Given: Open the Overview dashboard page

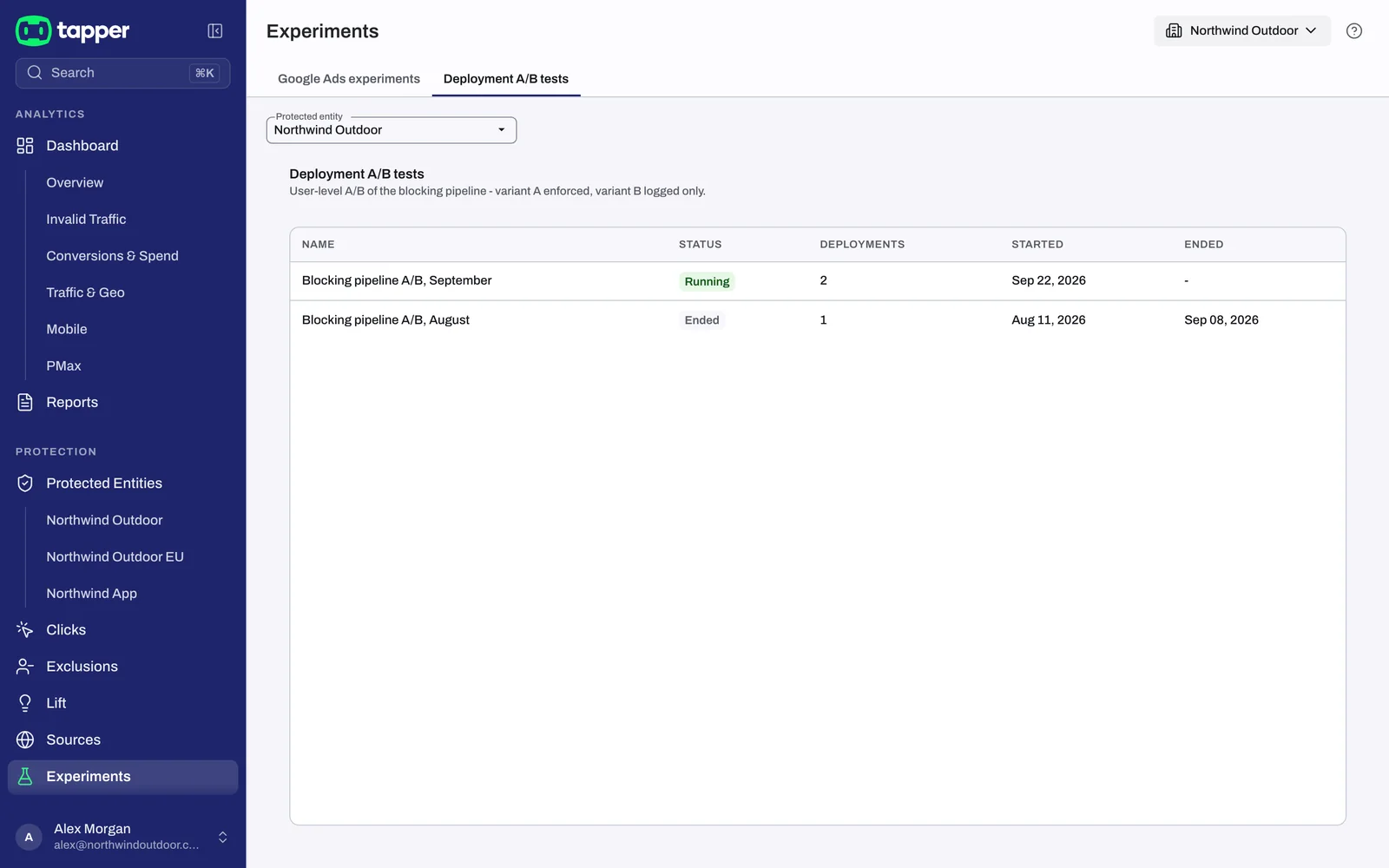Looking at the screenshot, I should (75, 182).
